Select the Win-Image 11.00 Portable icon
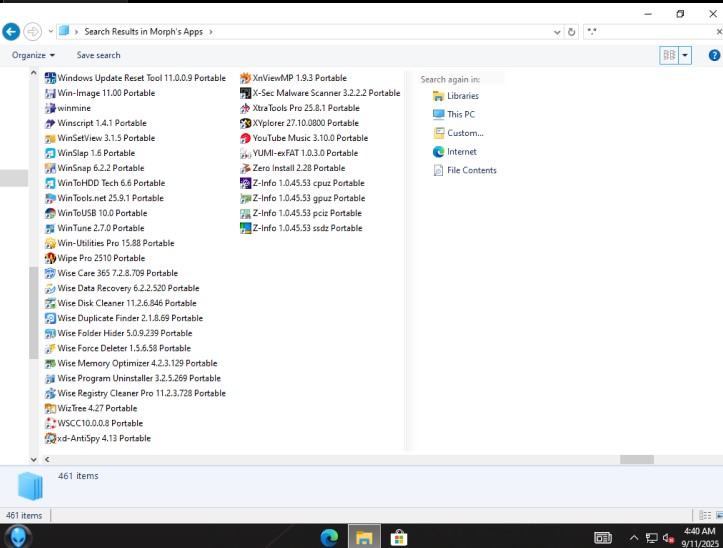The width and height of the screenshot is (723, 548). [50, 93]
